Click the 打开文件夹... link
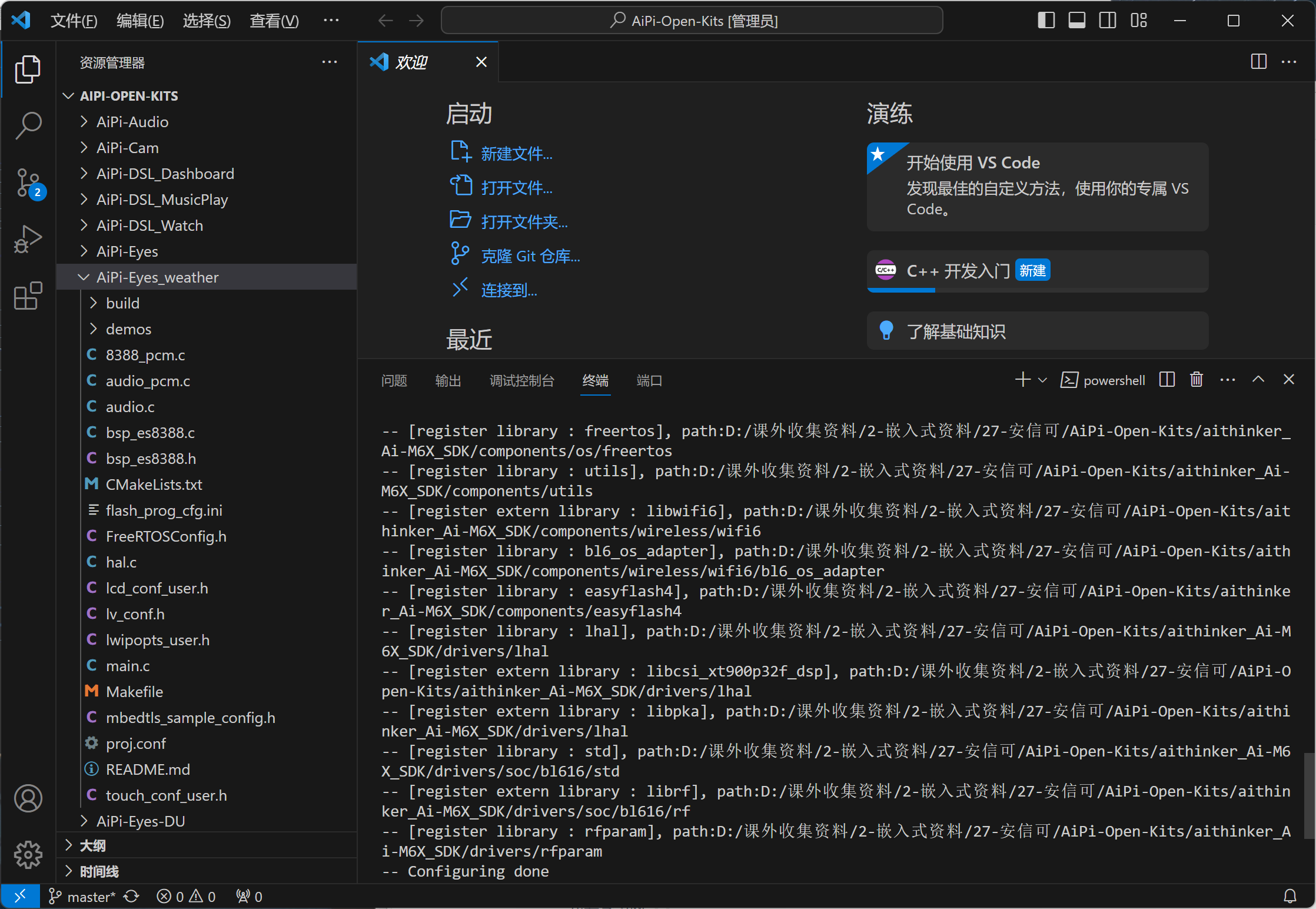Viewport: 1316px width, 909px height. (x=524, y=221)
